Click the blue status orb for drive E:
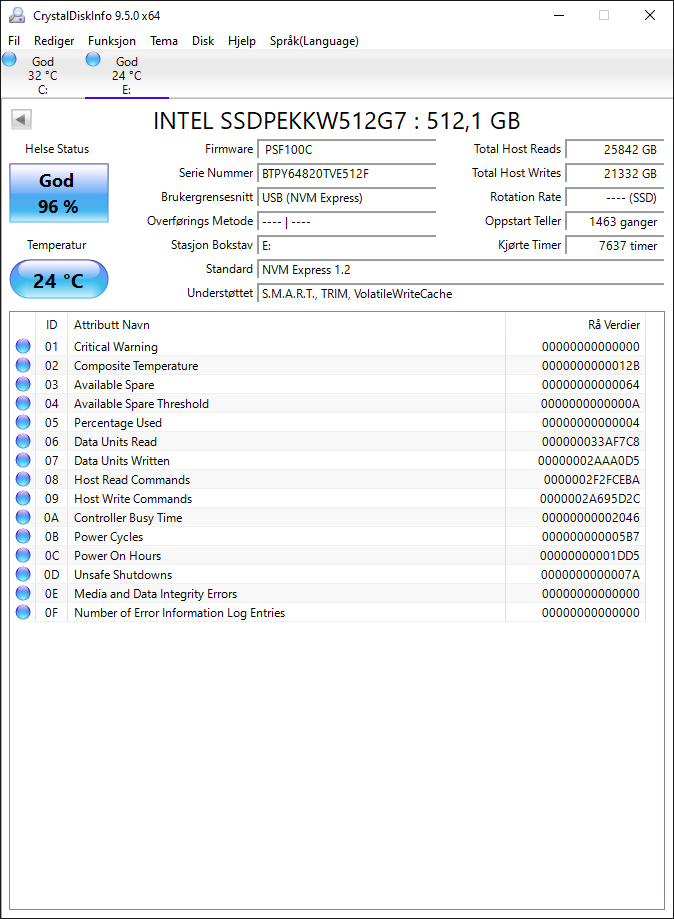Screen dimensions: 674x919 [x=93, y=59]
